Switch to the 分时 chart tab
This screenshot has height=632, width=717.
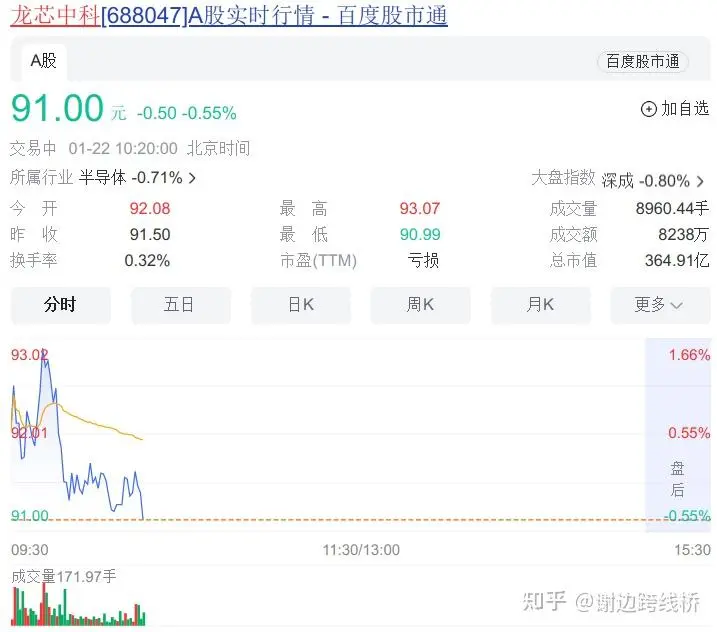tap(60, 305)
